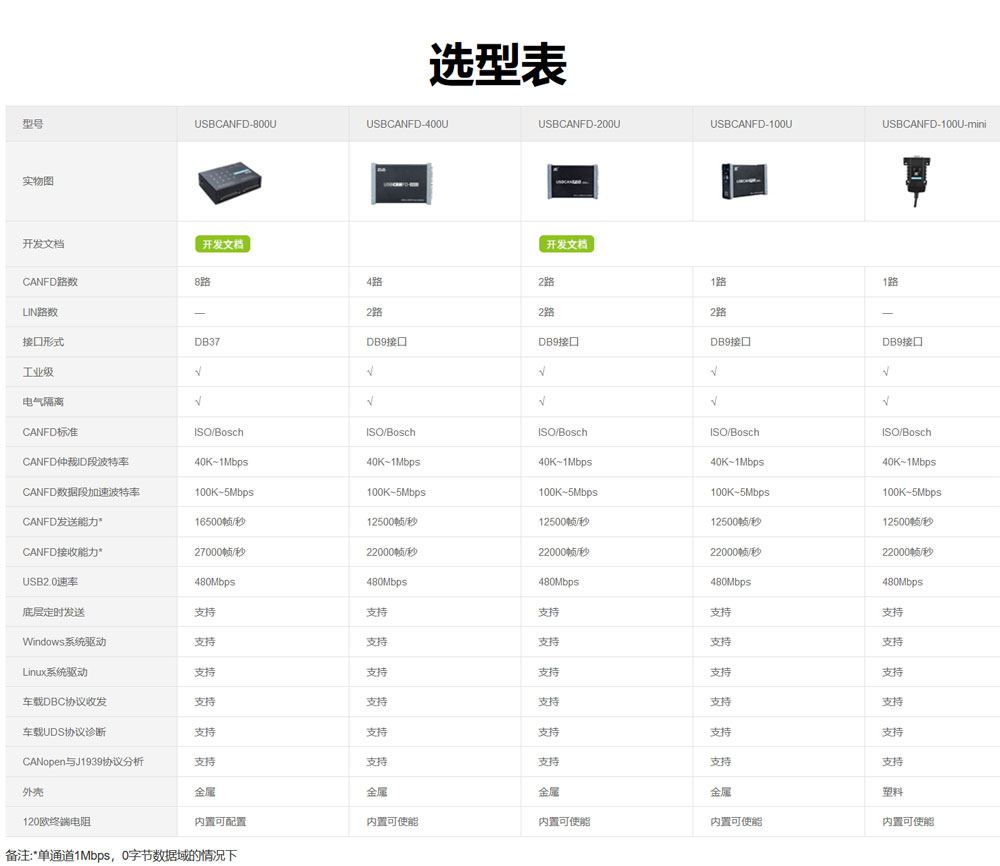Click the 27000帧/秒 receive capacity cell
This screenshot has width=1000, height=866.
pyautogui.click(x=220, y=552)
